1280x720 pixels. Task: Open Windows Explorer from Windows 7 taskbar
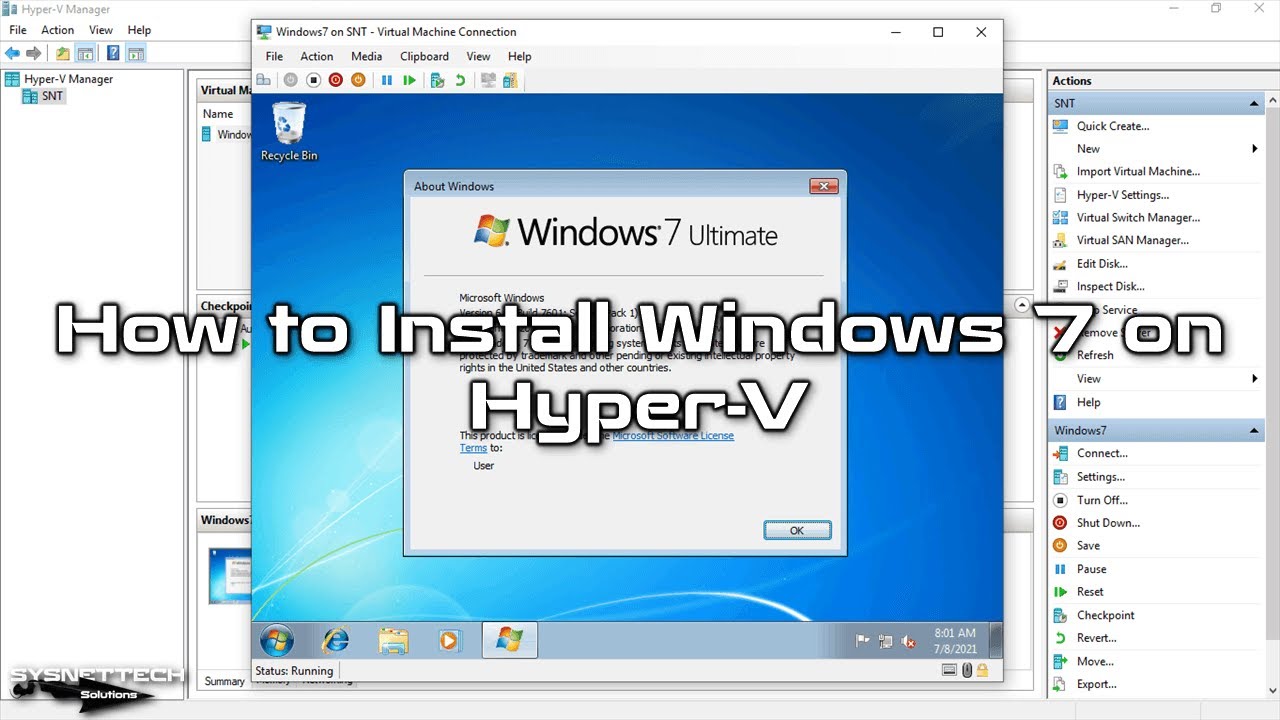click(393, 640)
